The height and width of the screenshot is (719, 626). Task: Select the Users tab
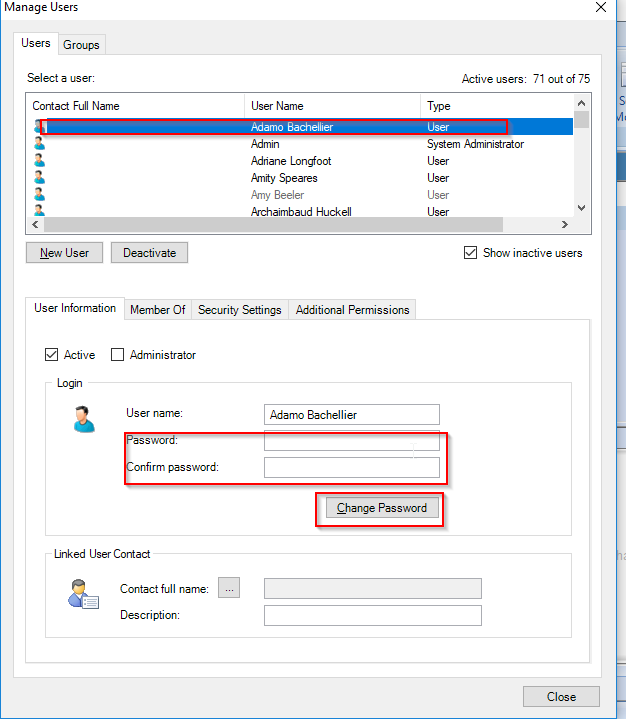[36, 43]
